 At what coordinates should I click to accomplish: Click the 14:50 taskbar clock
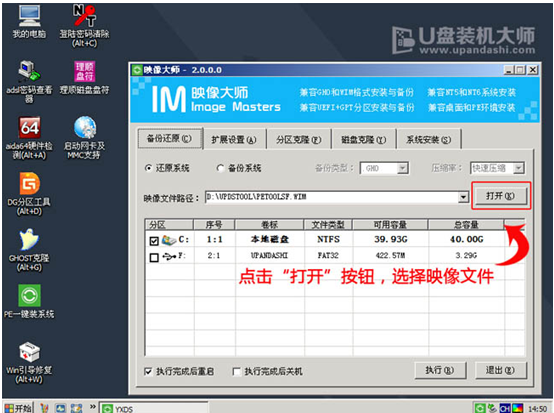coord(537,409)
